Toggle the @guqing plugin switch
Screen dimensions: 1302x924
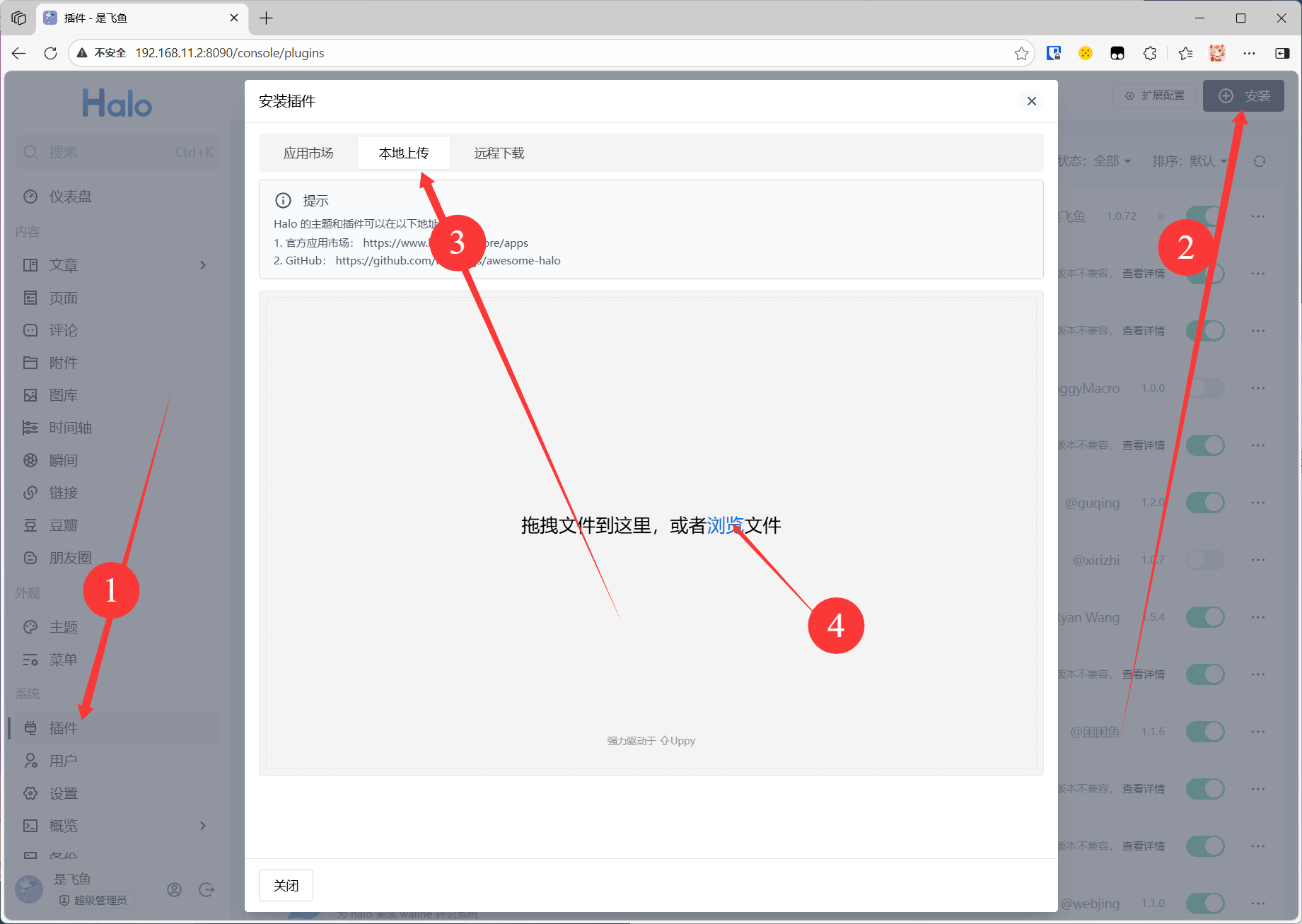1205,503
